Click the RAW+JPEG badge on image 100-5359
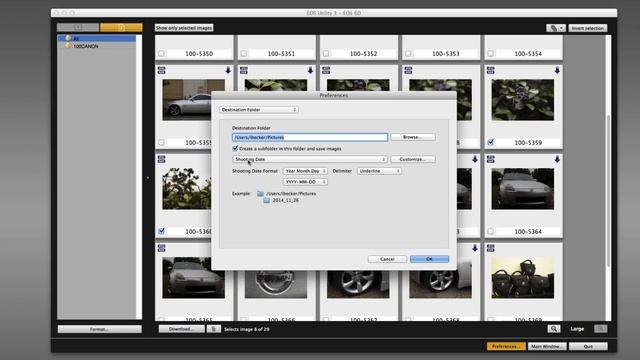Image resolution: width=640 pixels, height=360 pixels. (491, 71)
